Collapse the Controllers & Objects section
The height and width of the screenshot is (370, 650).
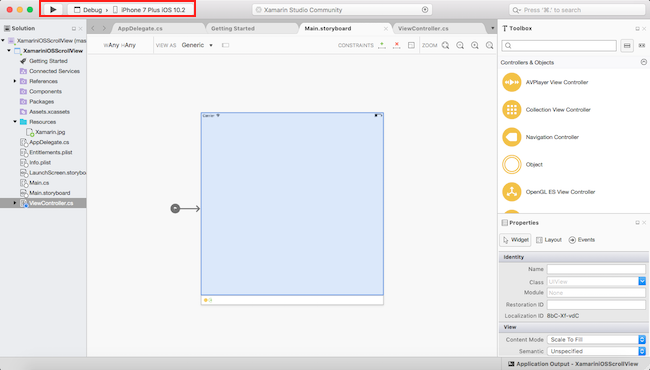click(x=643, y=62)
